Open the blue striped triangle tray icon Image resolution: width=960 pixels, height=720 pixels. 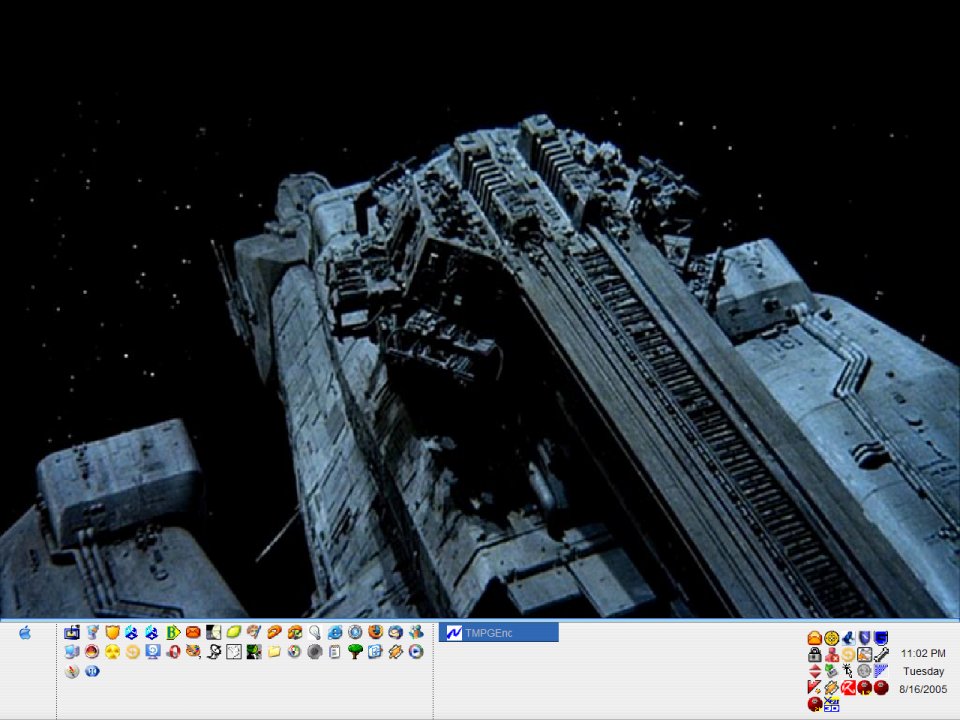click(881, 671)
